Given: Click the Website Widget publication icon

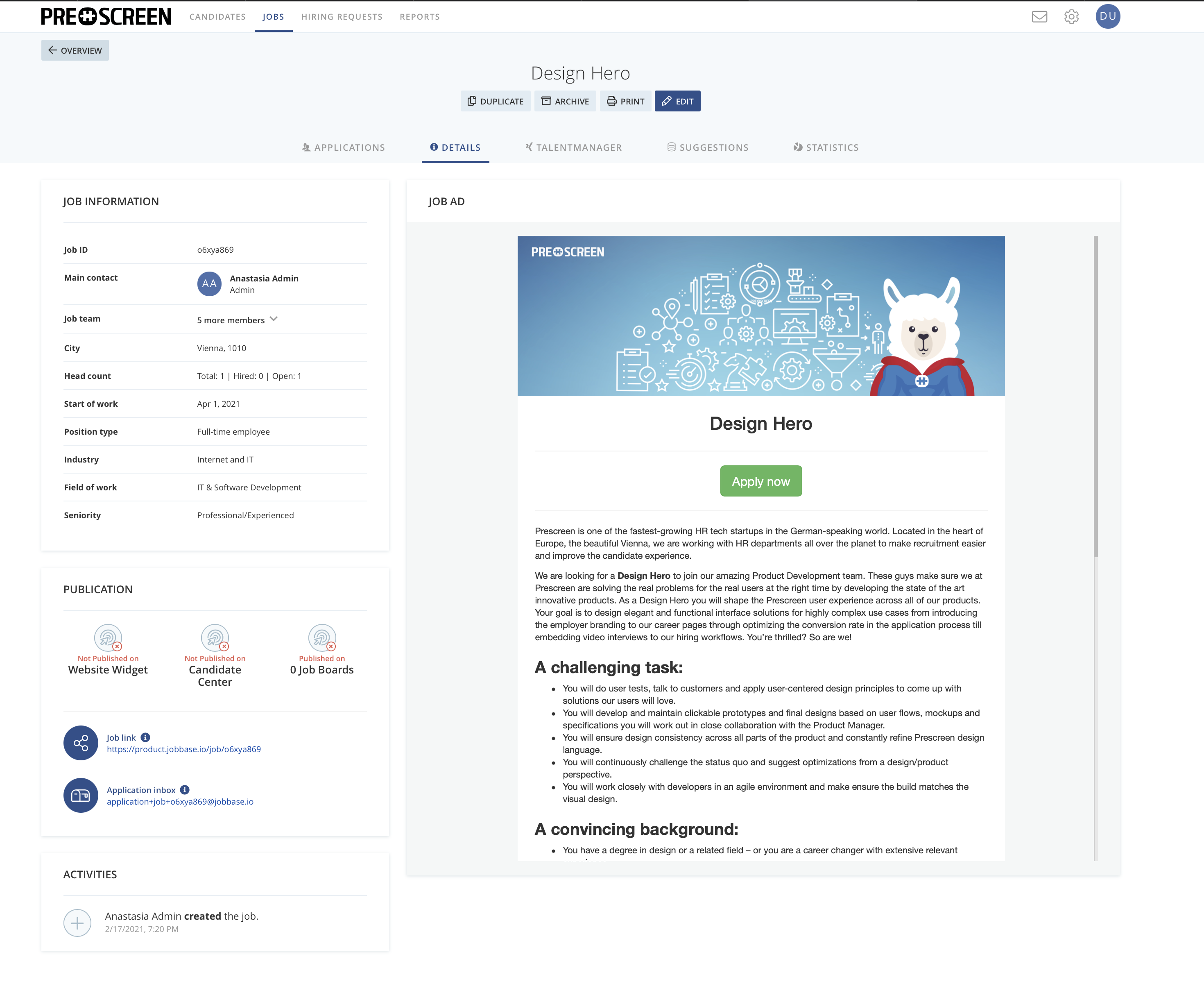Looking at the screenshot, I should click(108, 638).
